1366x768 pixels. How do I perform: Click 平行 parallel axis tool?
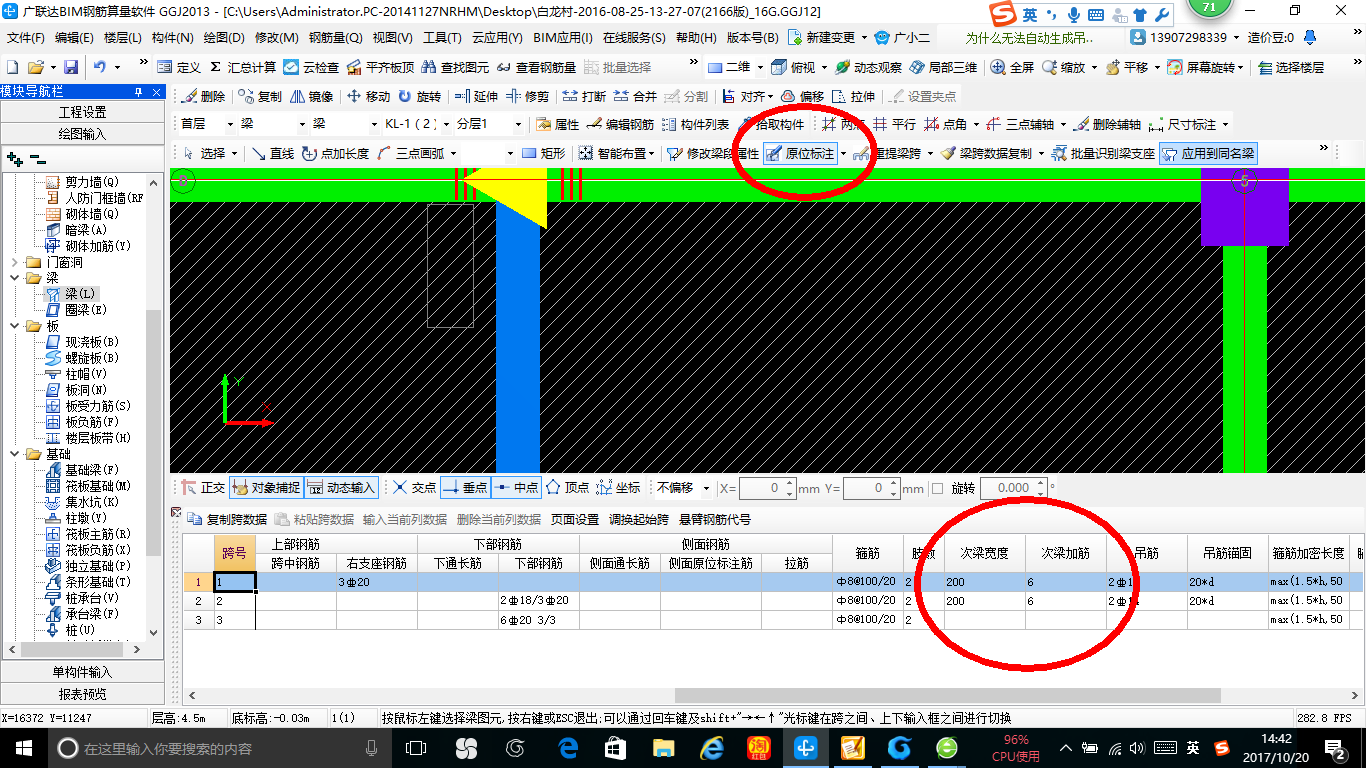(894, 124)
